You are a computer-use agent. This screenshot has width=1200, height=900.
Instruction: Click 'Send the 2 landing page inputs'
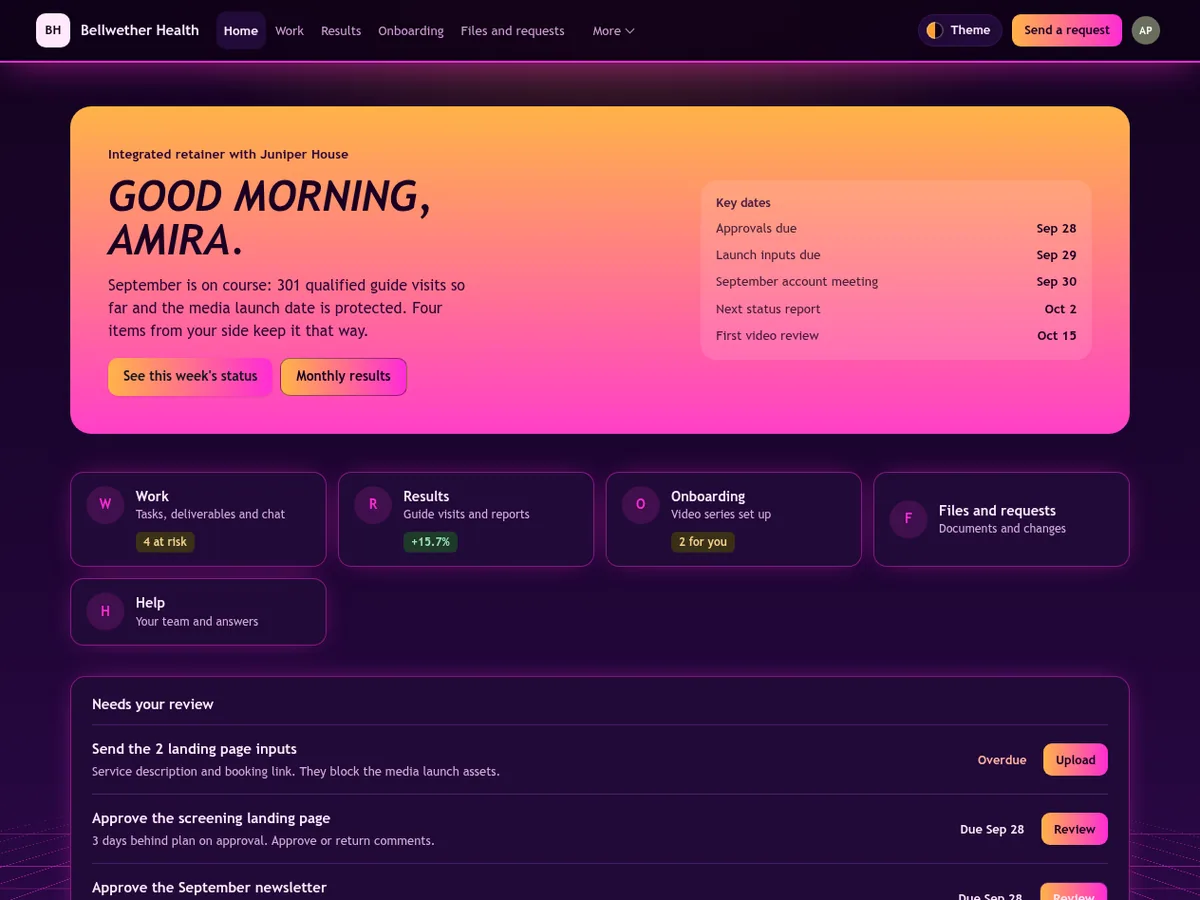tap(194, 749)
